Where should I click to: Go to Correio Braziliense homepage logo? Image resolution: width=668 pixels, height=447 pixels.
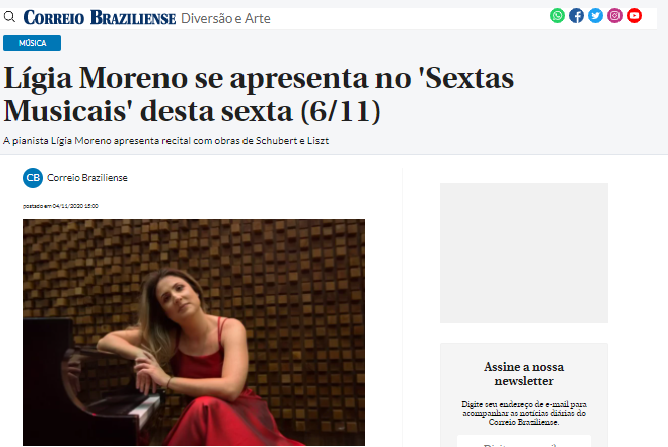pos(100,18)
